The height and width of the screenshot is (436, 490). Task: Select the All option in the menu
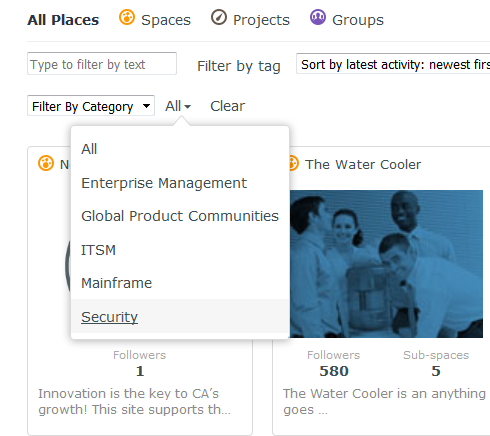[x=89, y=149]
